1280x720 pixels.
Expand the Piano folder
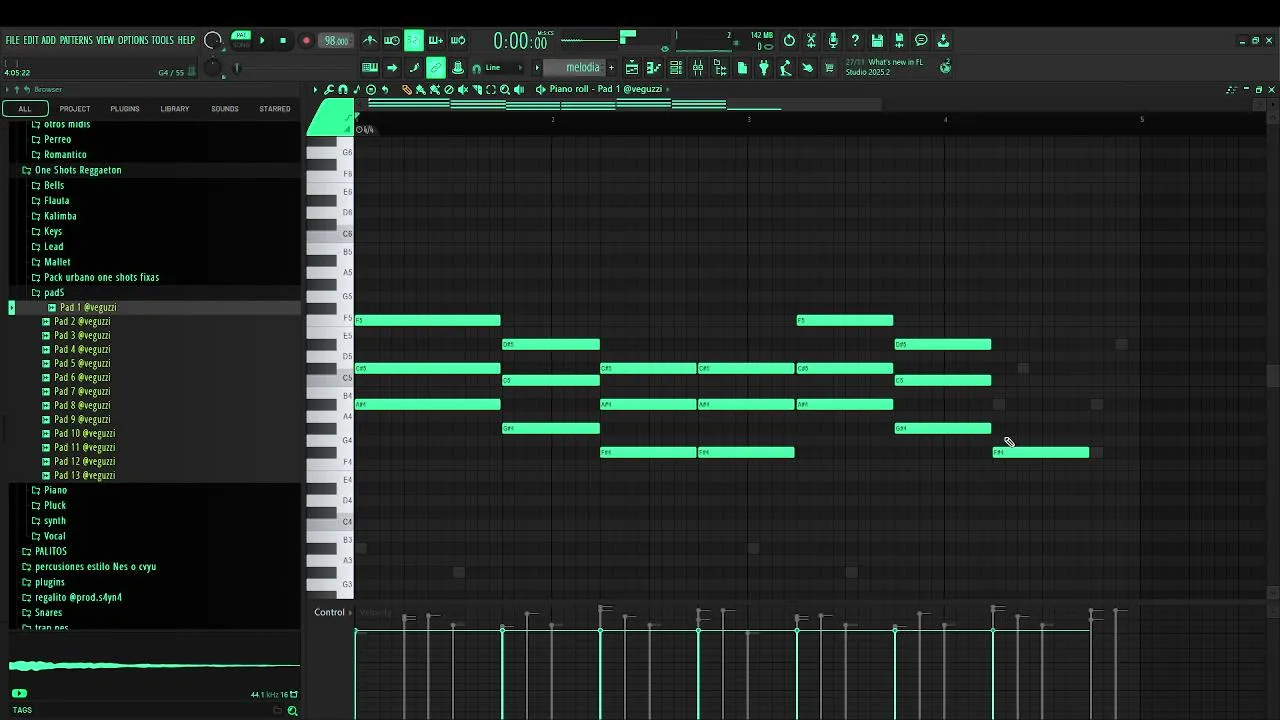56,490
